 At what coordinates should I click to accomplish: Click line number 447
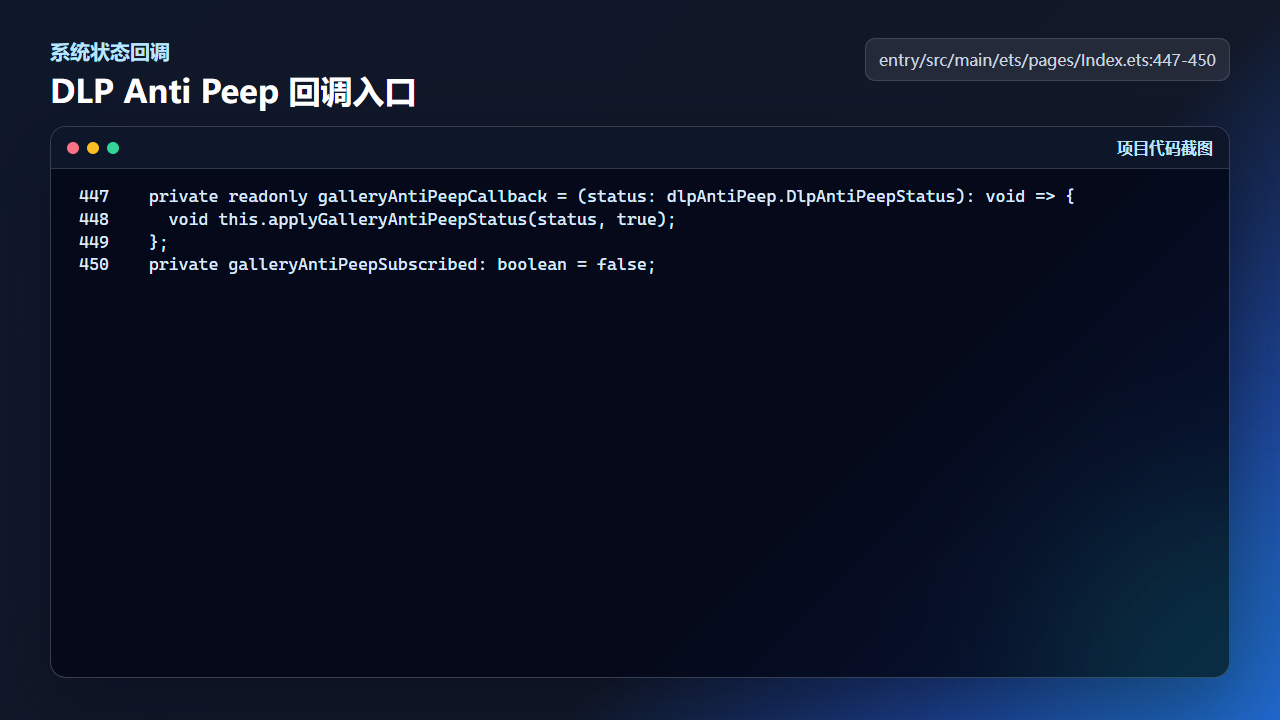tap(94, 196)
